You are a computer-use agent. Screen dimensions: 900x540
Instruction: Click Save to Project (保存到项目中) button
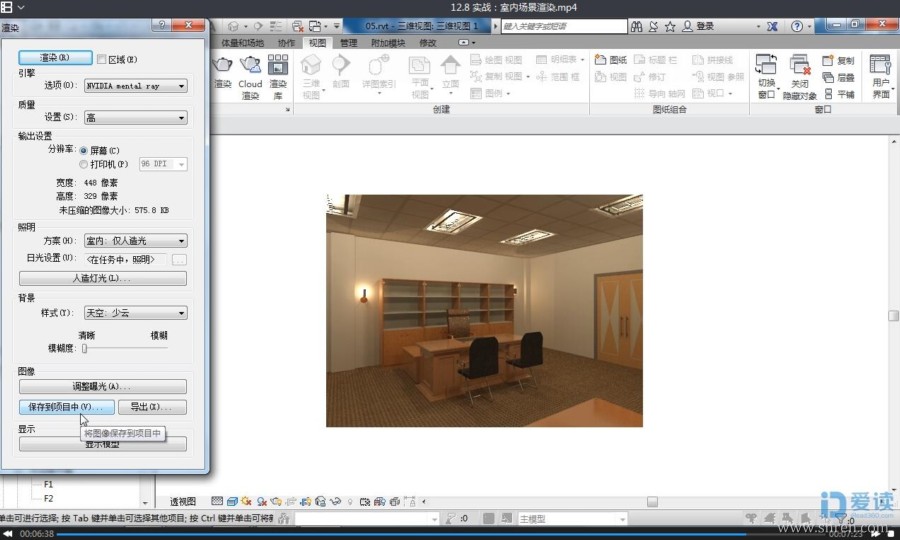(67, 407)
